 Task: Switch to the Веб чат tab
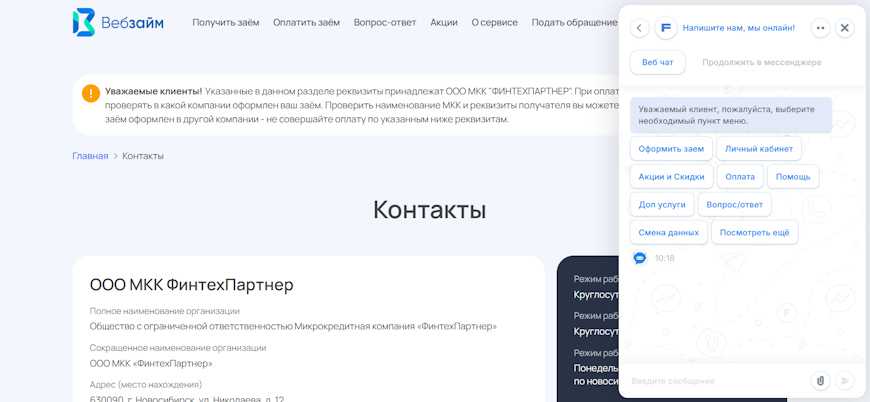(657, 62)
